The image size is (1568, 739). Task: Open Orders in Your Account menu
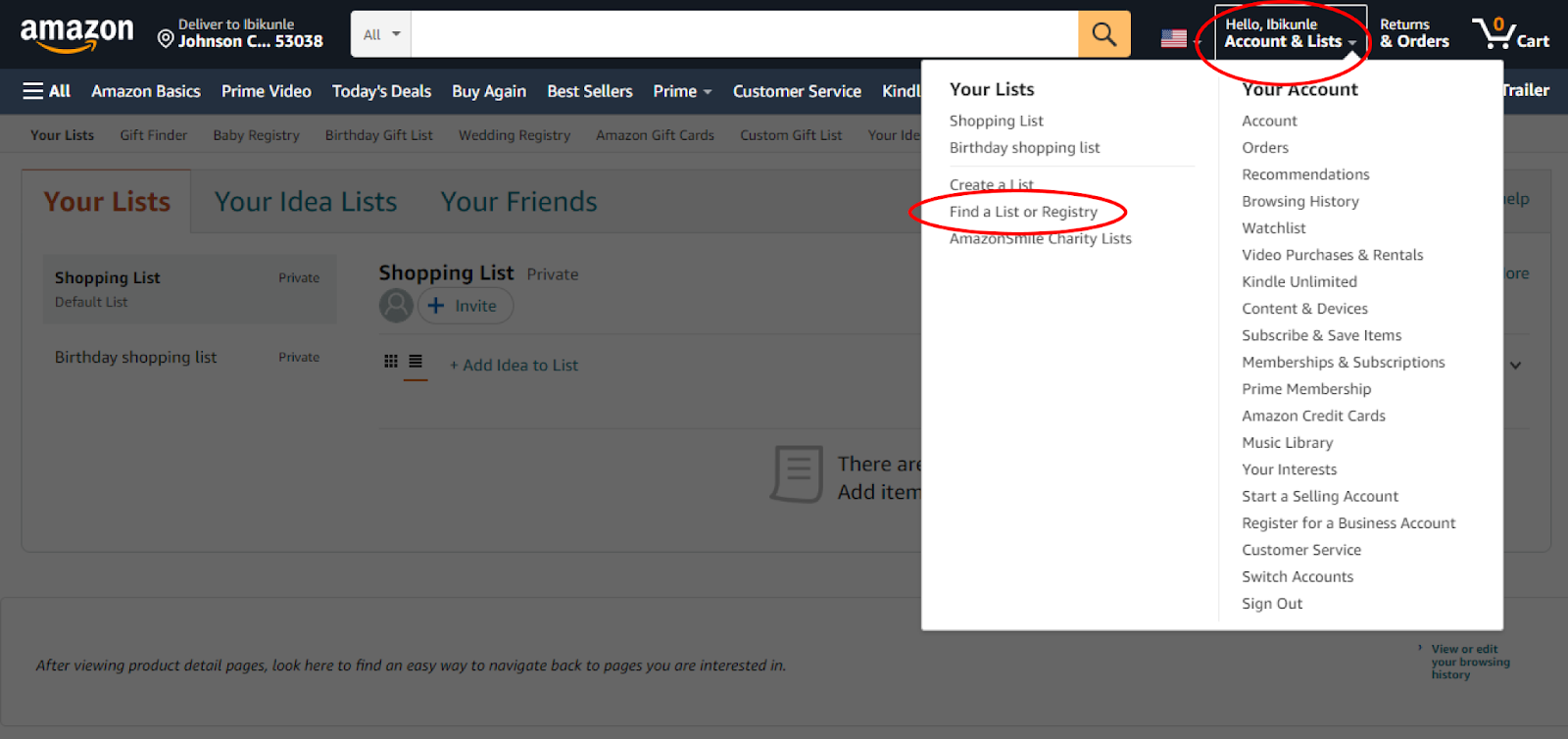[x=1265, y=148]
